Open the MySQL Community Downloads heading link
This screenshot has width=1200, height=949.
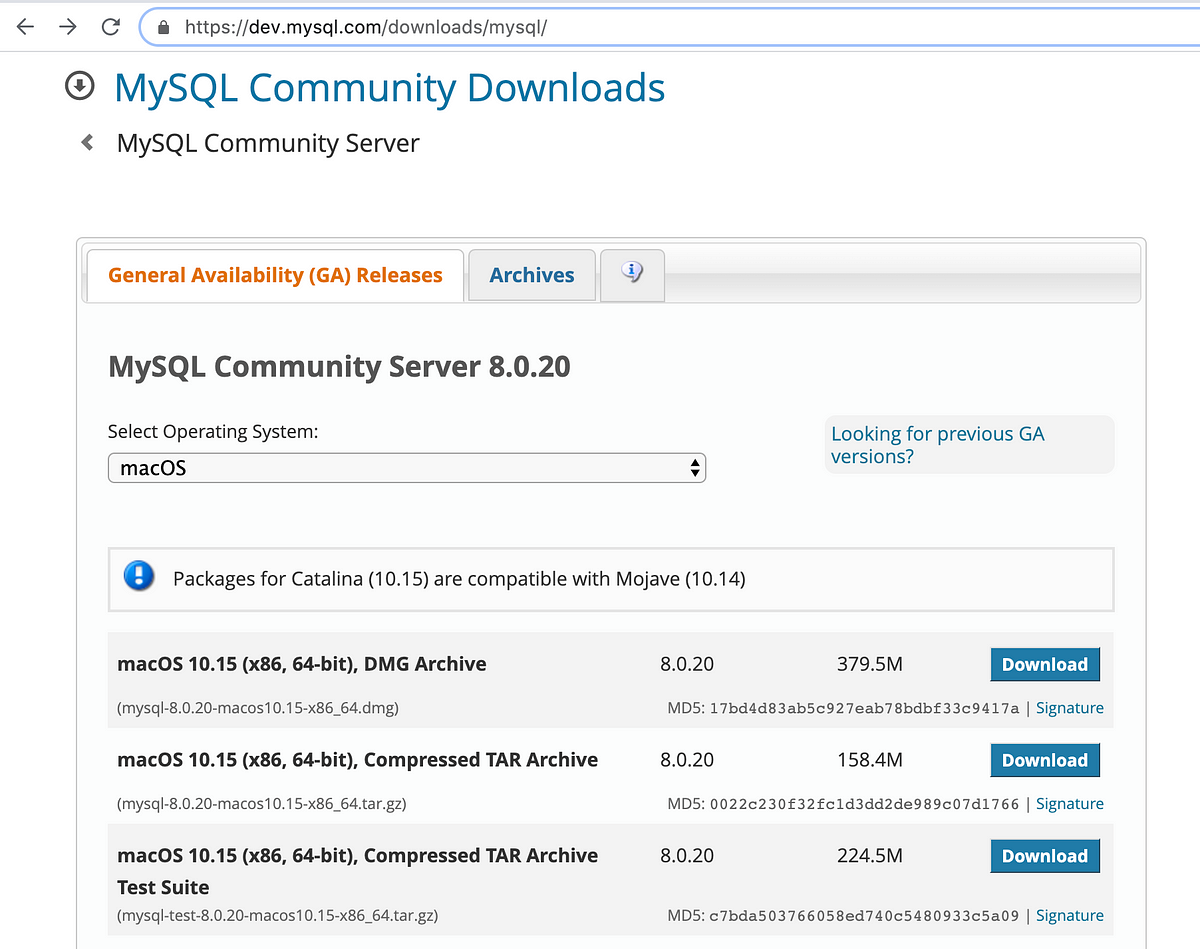pos(389,87)
